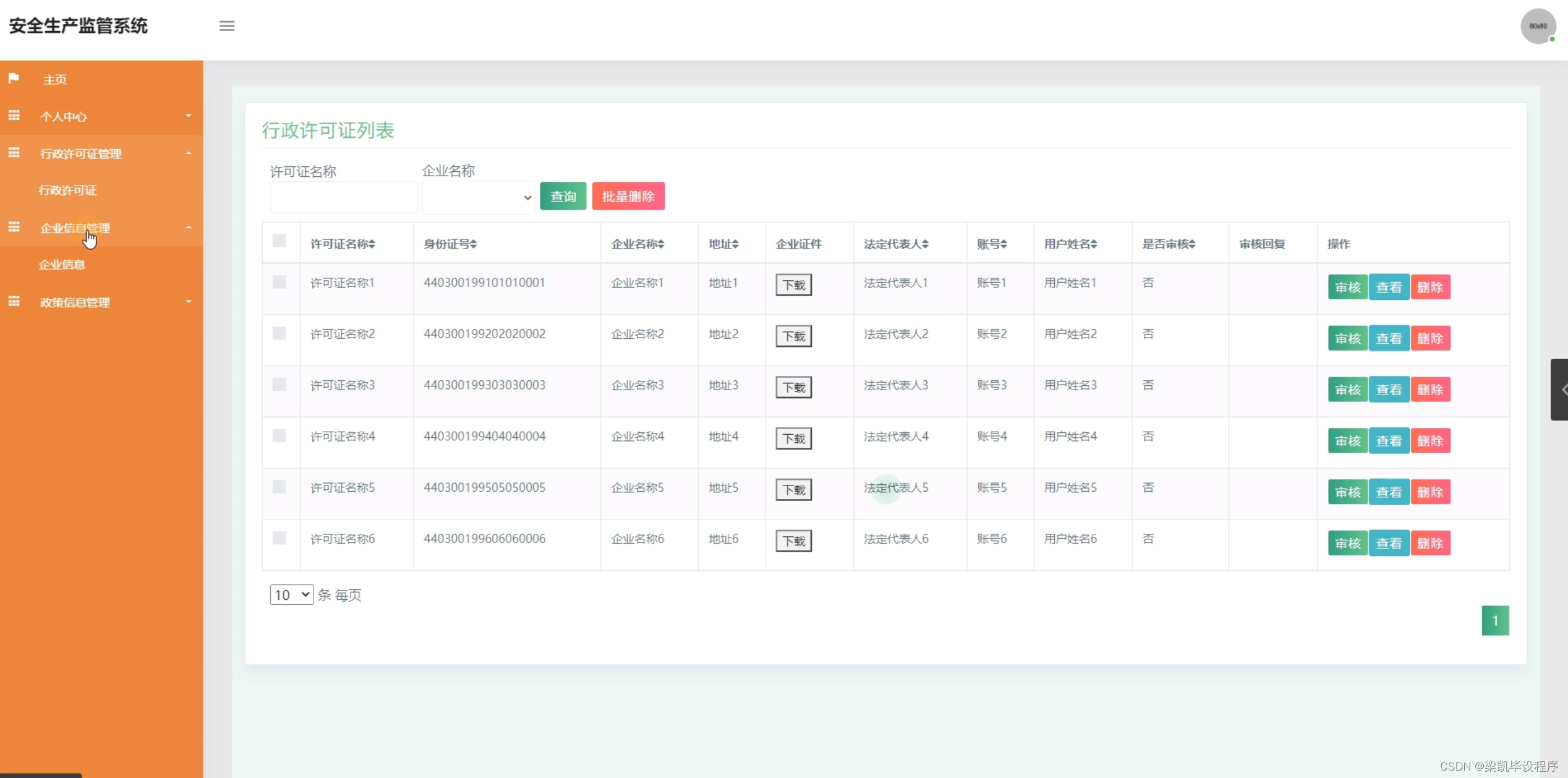
Task: Click 审核 button for 许可证名称3 row
Action: [x=1347, y=390]
